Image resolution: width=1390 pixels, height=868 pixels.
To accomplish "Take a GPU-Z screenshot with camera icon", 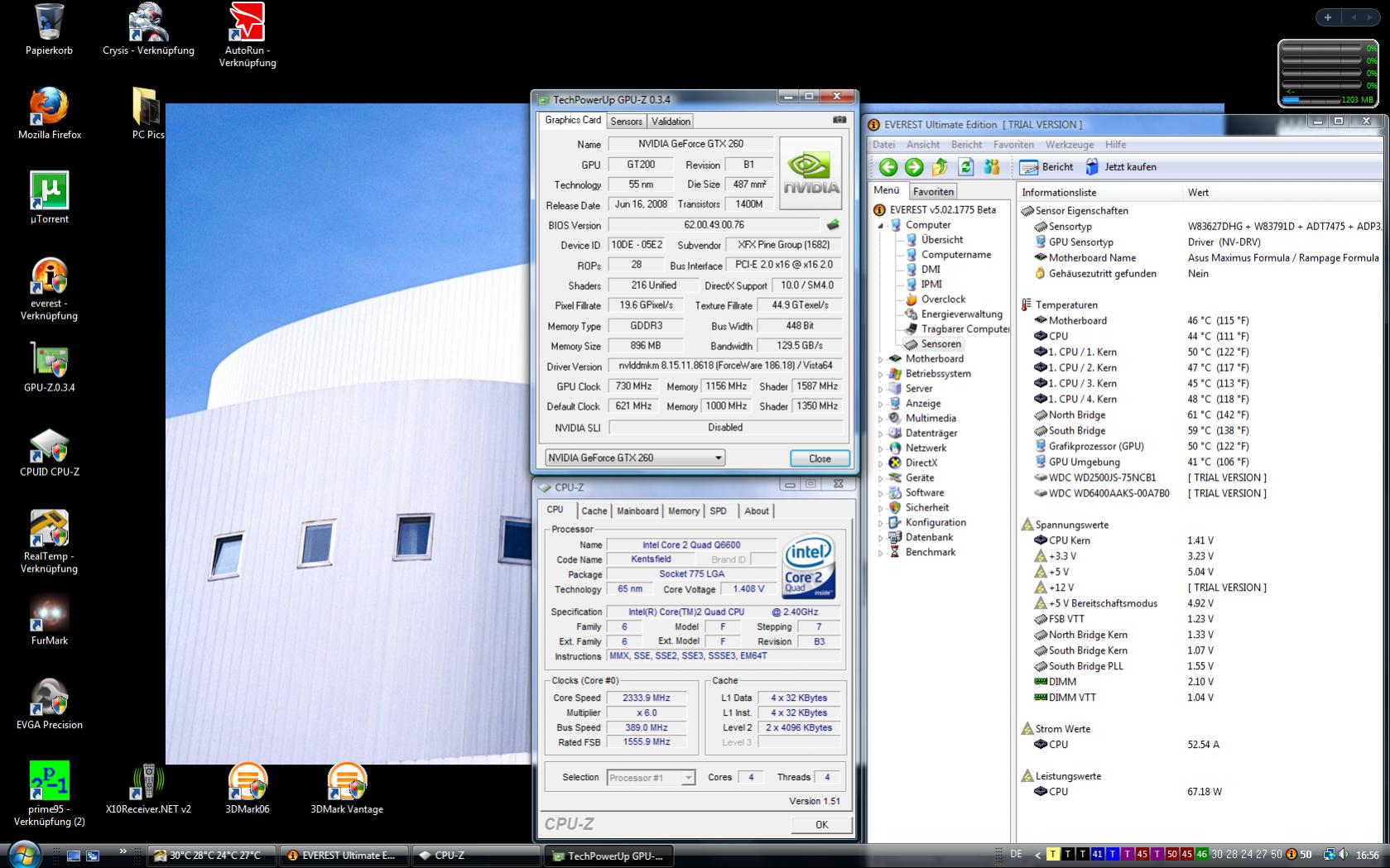I will [839, 120].
